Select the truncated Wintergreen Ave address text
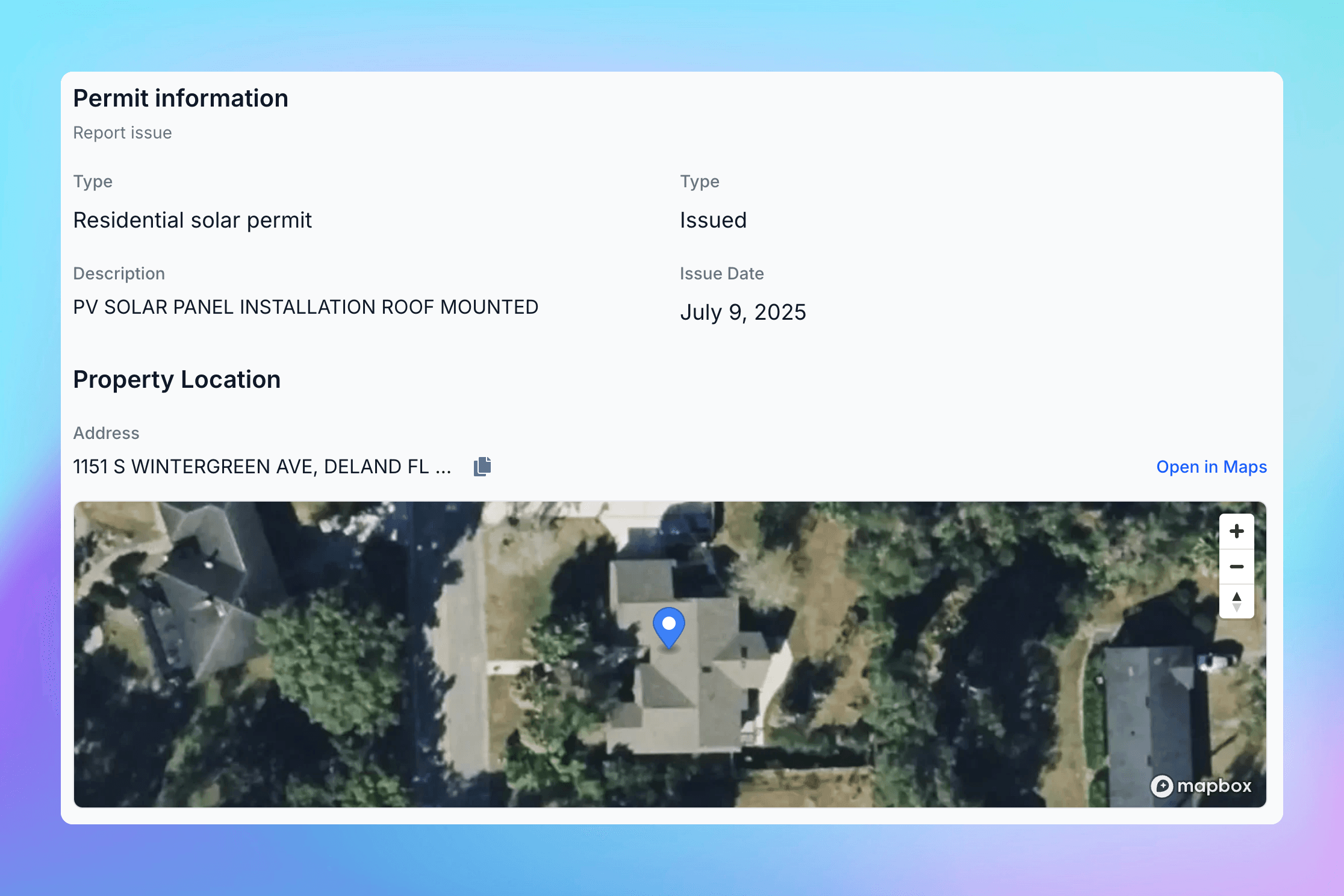 click(261, 467)
